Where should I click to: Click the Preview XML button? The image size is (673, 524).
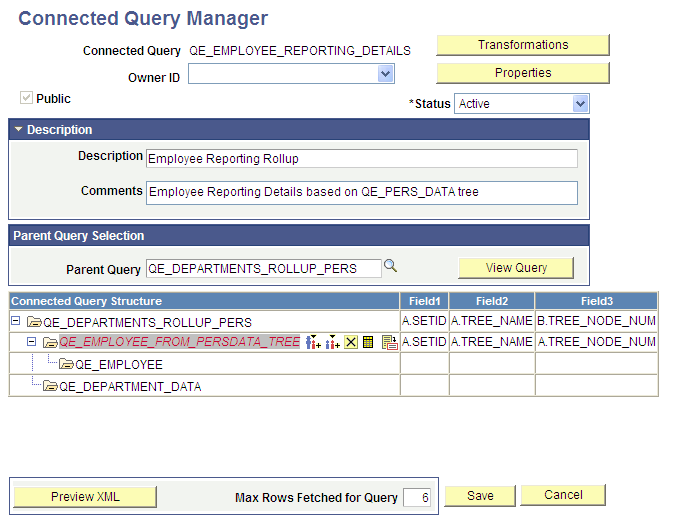85,497
